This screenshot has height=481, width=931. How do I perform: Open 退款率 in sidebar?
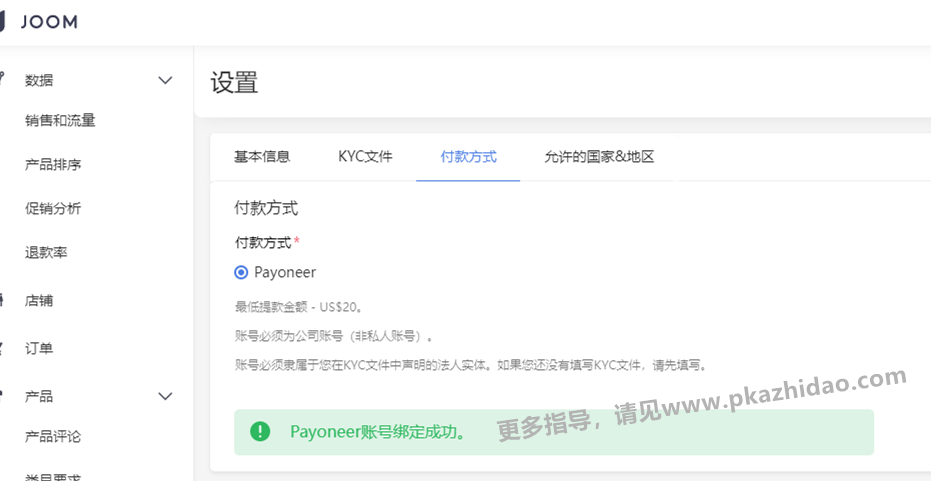click(x=46, y=252)
